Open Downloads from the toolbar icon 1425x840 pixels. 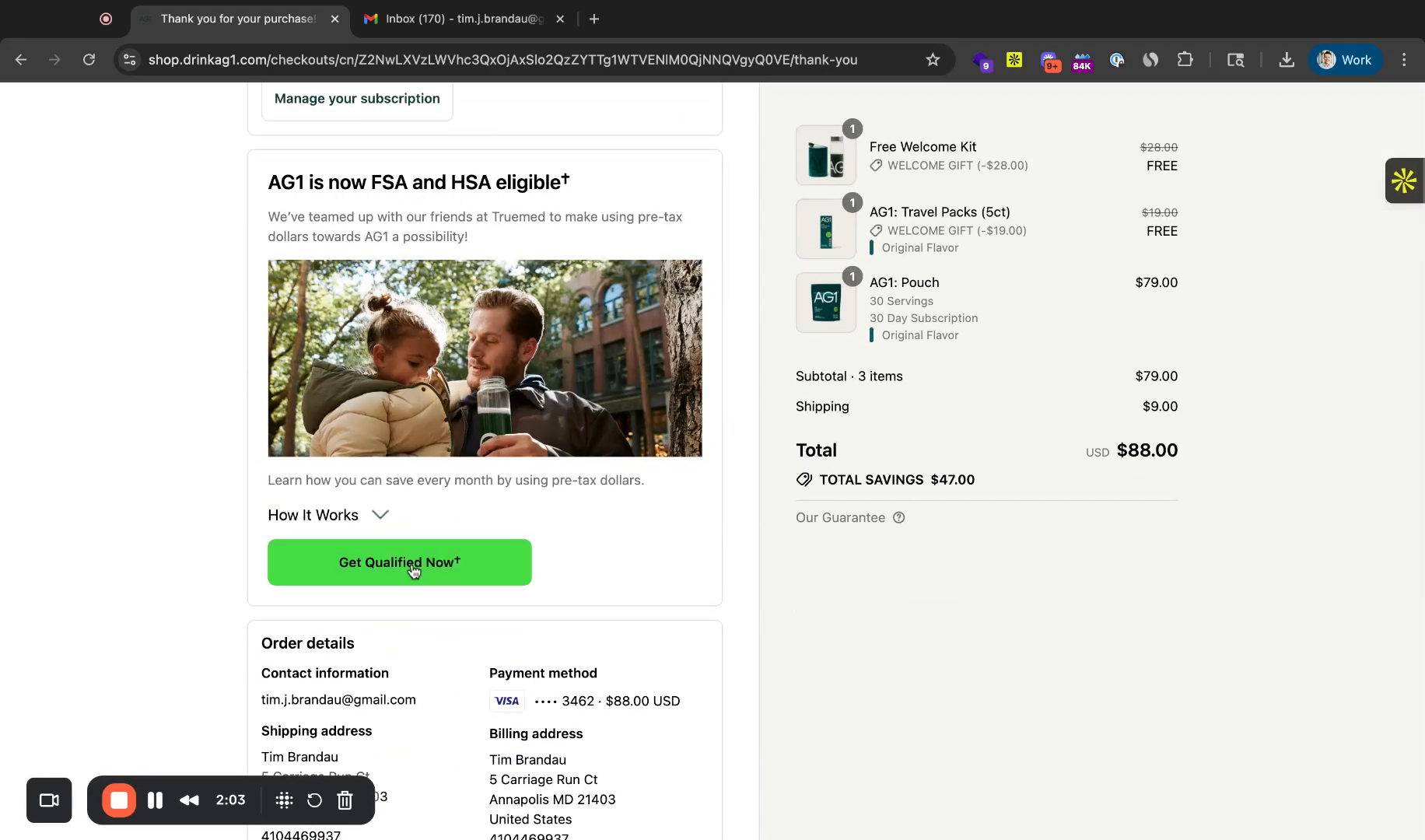point(1287,59)
